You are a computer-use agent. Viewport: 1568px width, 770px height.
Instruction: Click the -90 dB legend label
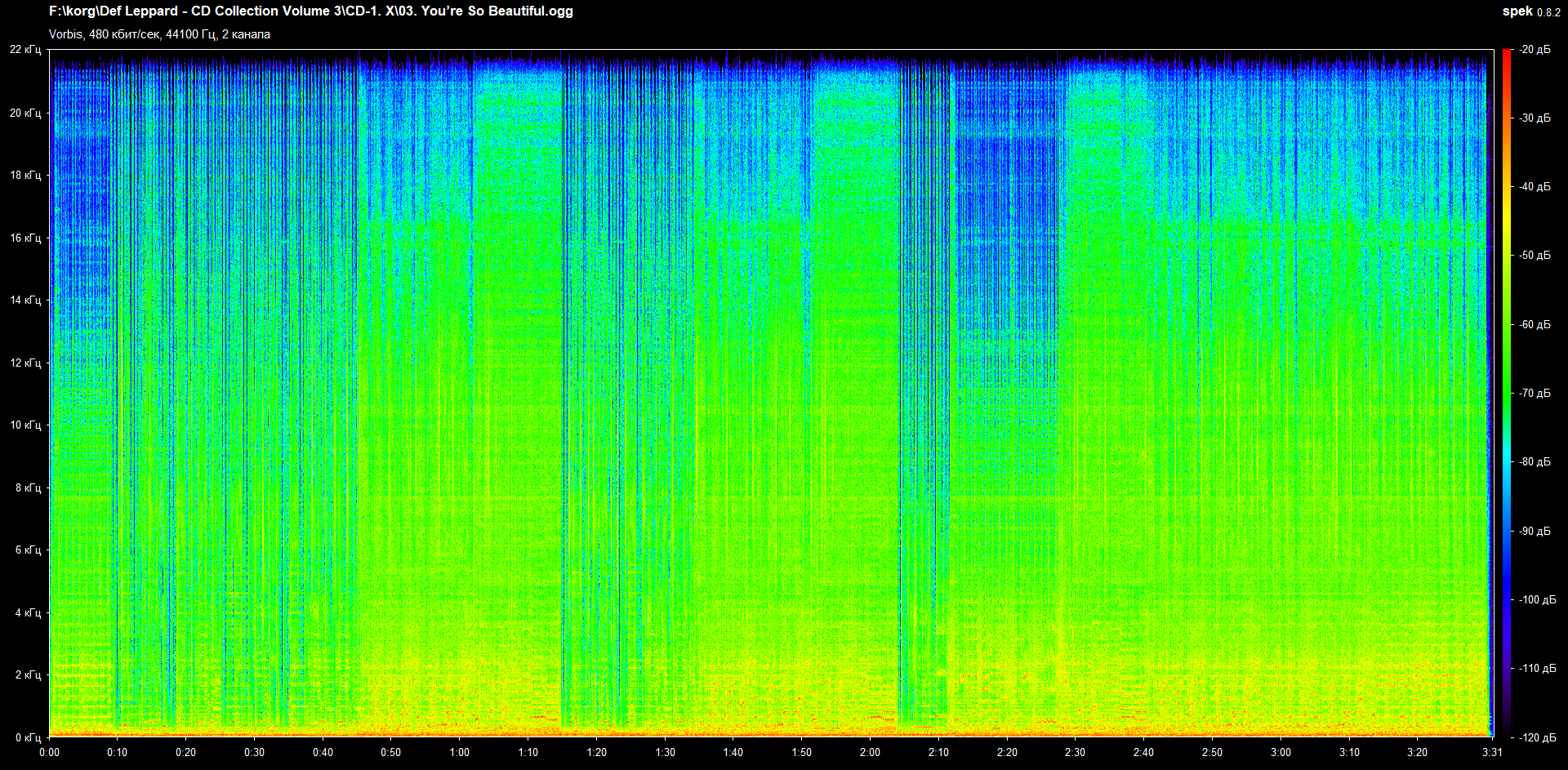pyautogui.click(x=1535, y=531)
